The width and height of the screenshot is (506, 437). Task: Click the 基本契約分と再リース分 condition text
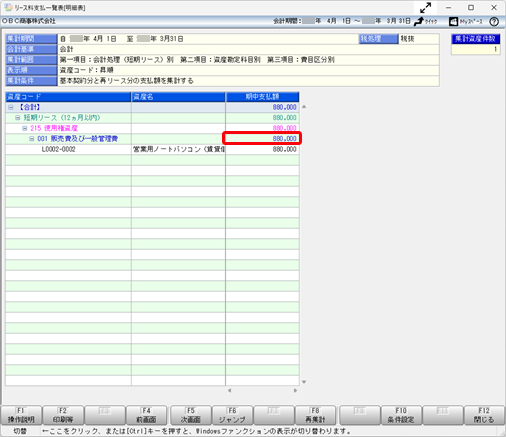tap(126, 81)
